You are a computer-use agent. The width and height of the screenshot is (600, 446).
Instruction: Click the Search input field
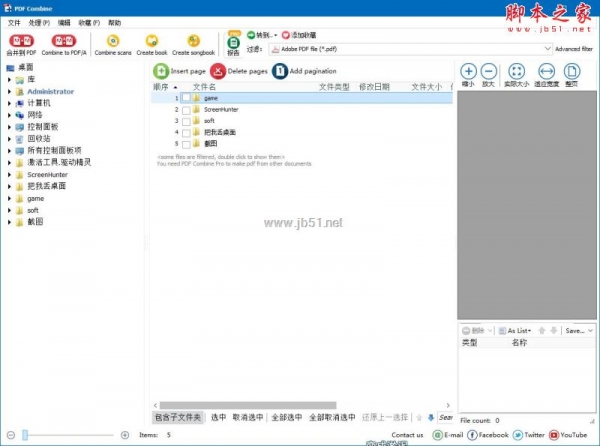tap(446, 417)
